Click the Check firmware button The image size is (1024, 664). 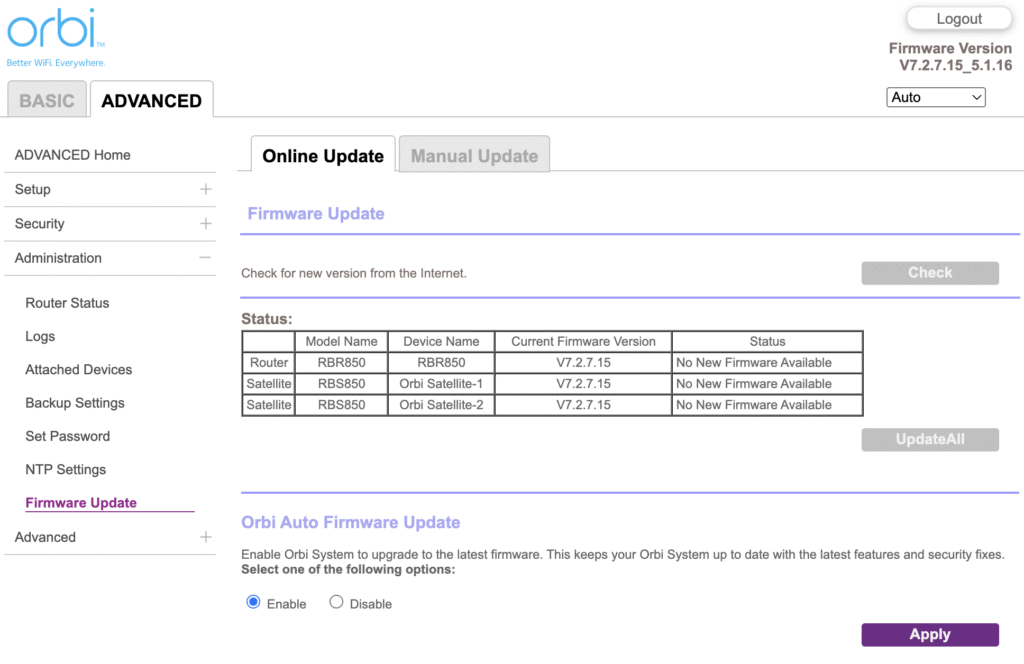tap(929, 273)
